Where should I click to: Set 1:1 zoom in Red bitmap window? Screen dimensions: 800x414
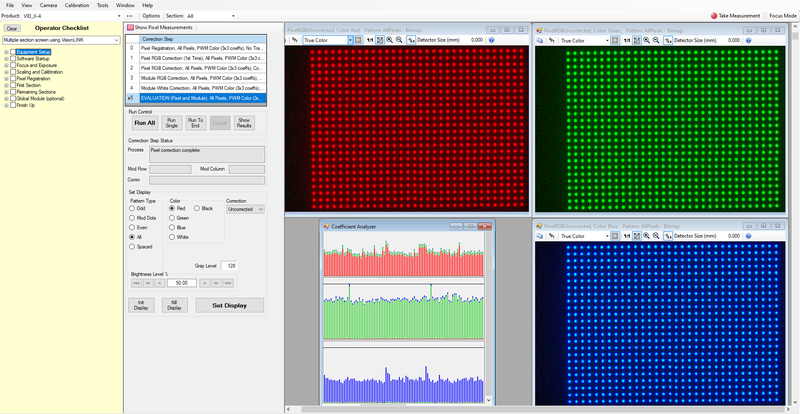click(x=369, y=40)
